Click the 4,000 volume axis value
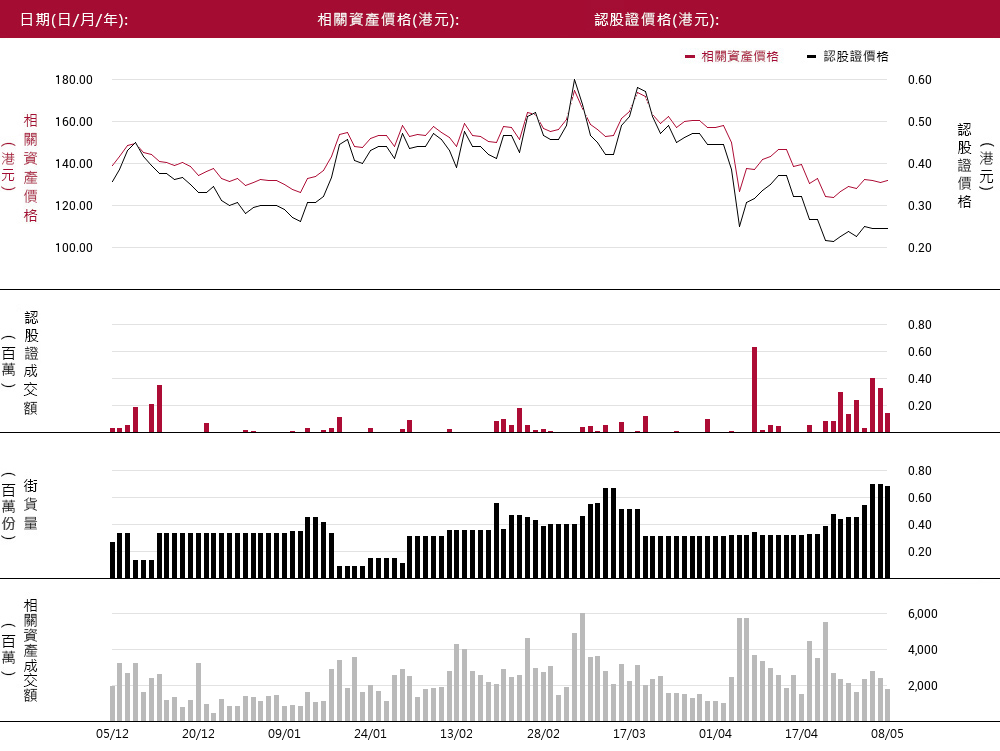The width and height of the screenshot is (1000, 751). (923, 650)
